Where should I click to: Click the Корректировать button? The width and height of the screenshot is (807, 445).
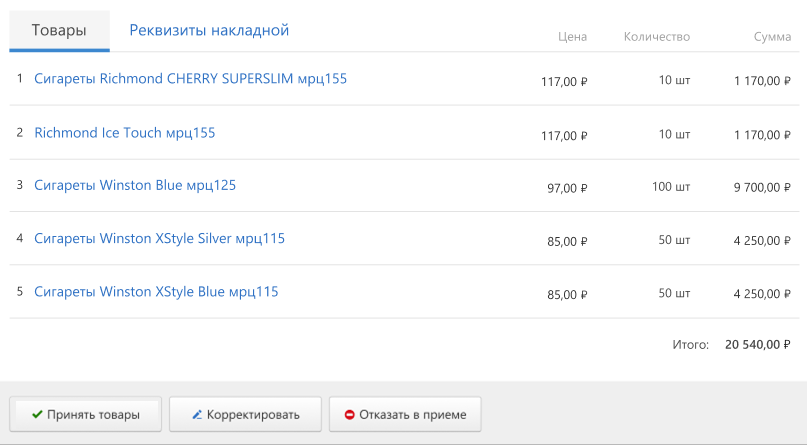pos(245,414)
